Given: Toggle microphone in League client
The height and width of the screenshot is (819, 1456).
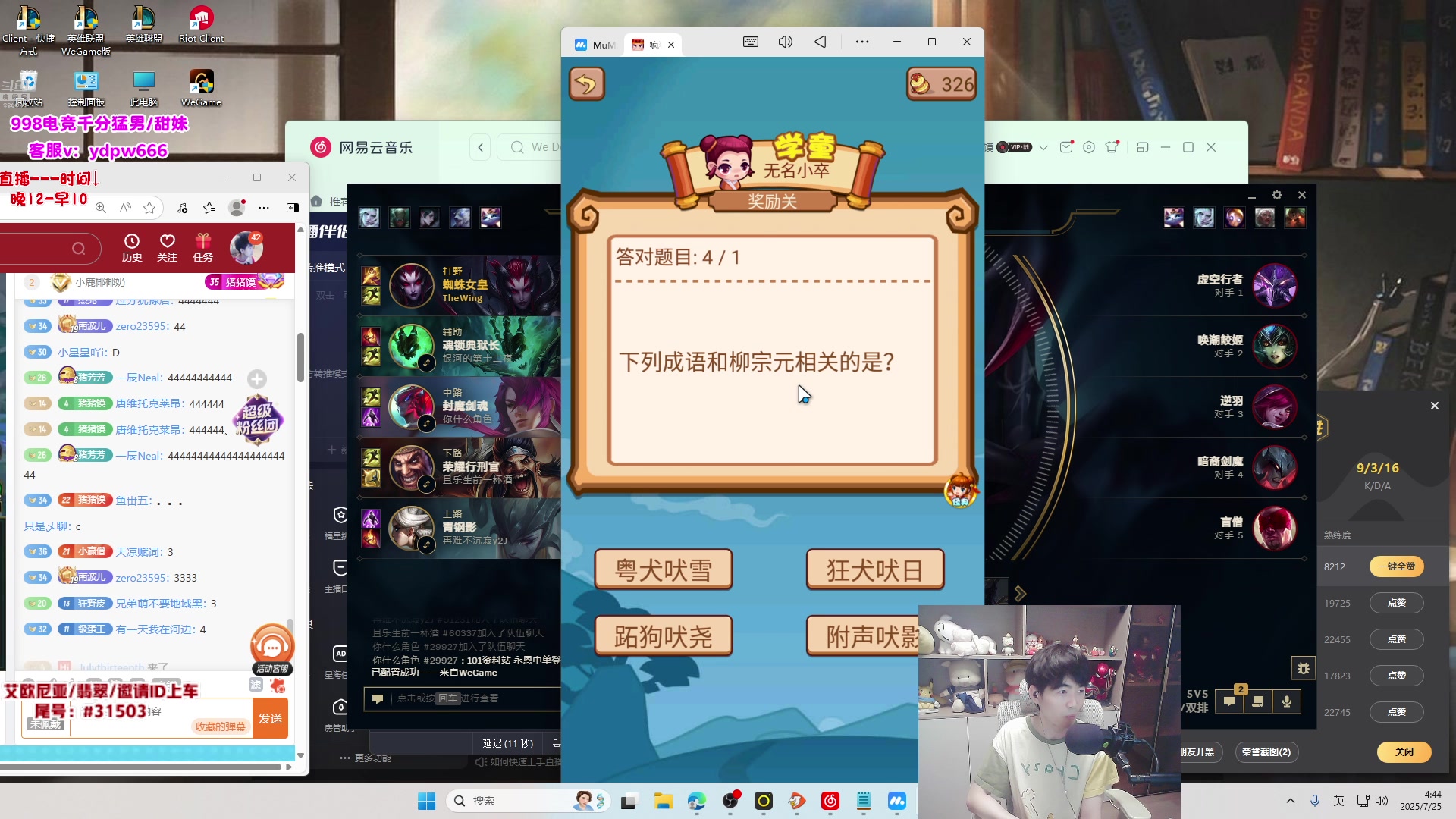Looking at the screenshot, I should tap(1287, 701).
